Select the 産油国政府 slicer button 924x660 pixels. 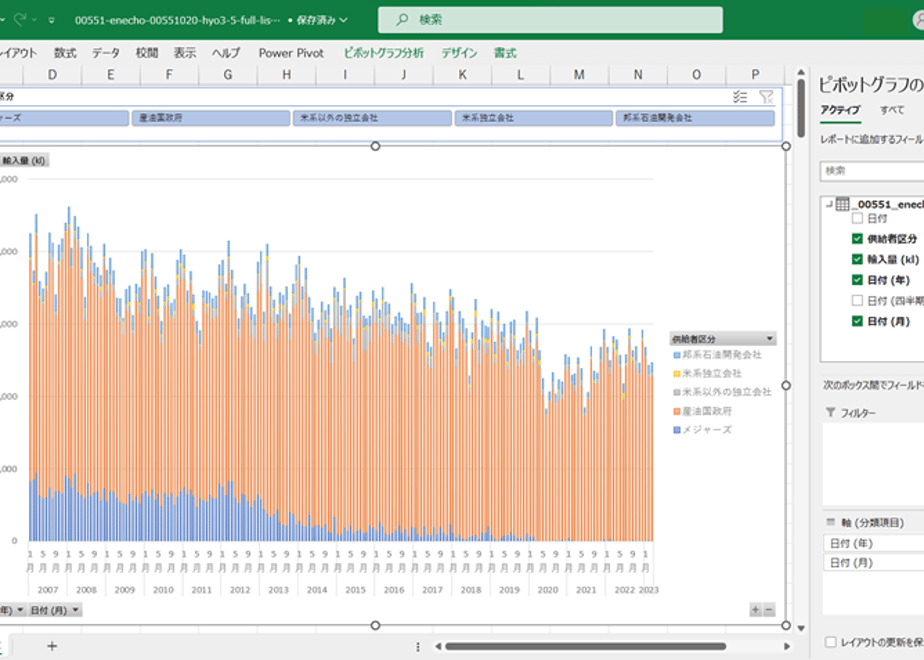211,118
